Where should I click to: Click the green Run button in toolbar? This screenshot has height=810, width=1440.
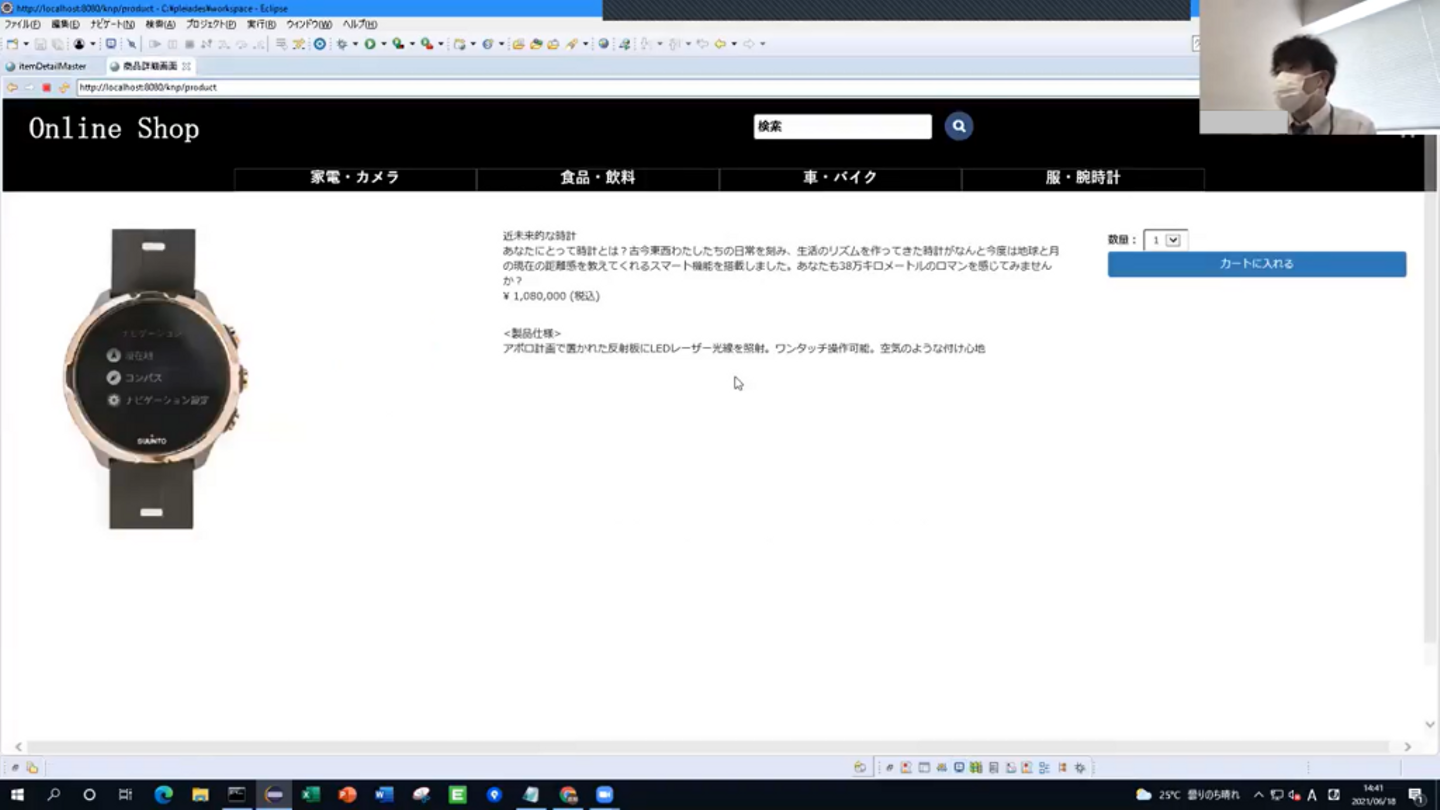(x=370, y=44)
